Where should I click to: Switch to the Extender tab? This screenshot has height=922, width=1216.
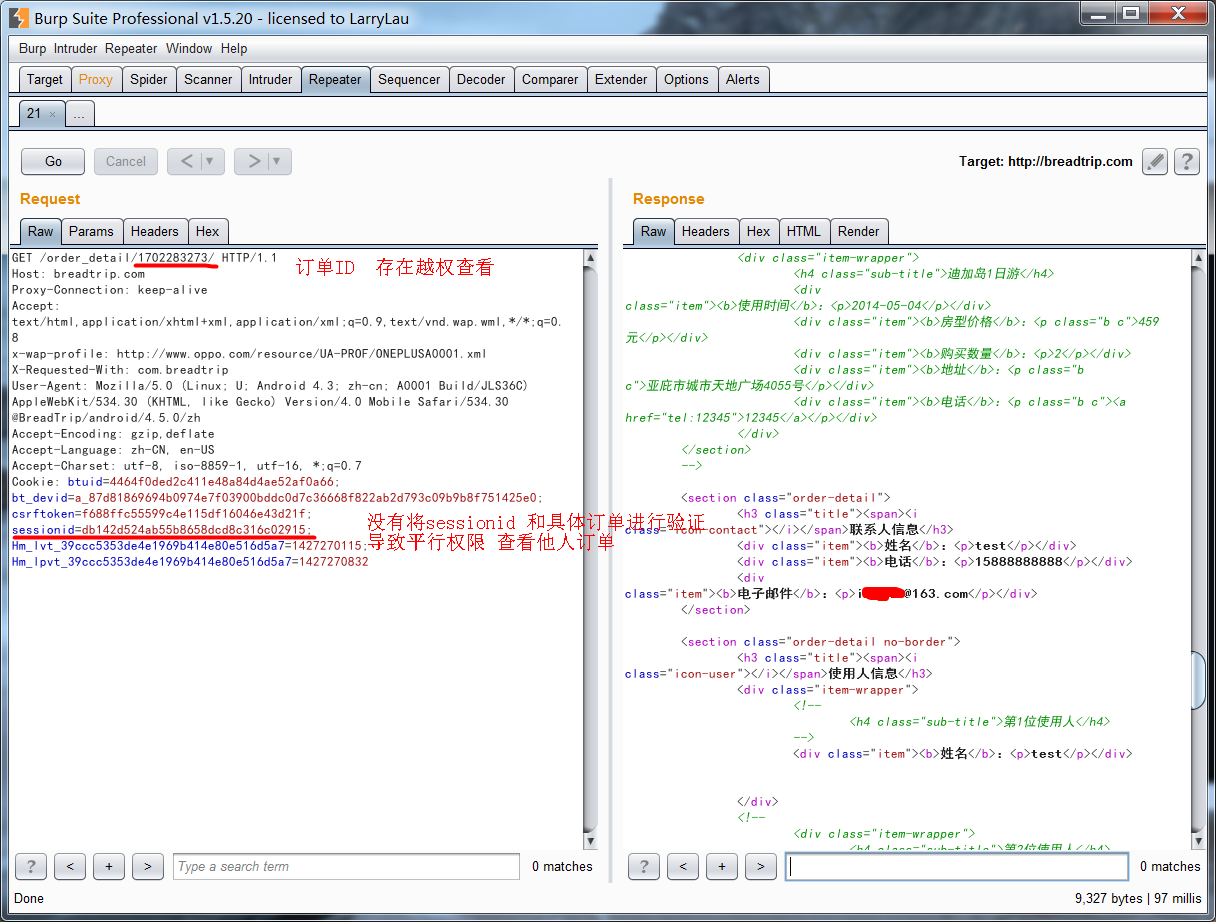tap(621, 79)
